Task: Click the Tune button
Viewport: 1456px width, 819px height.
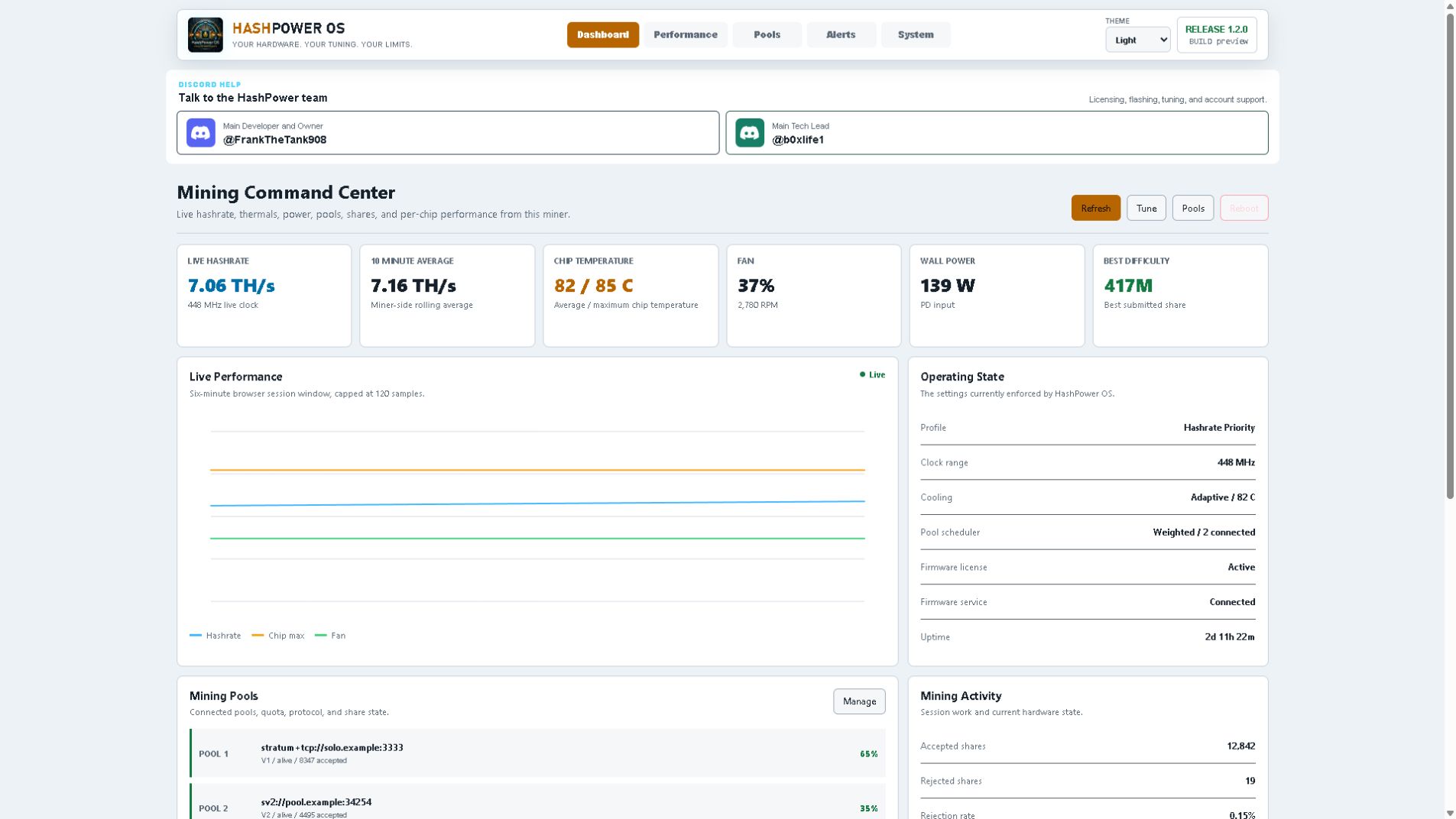Action: 1146,209
